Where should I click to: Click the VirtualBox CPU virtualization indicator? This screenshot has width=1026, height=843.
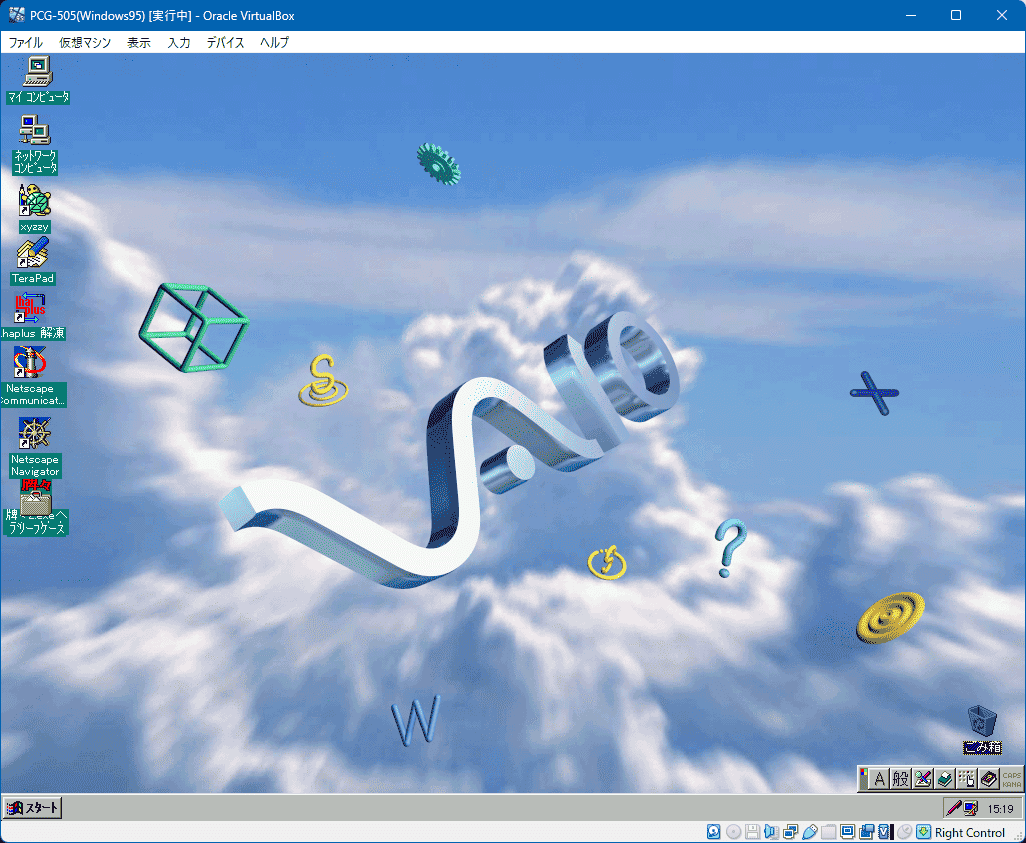(885, 832)
